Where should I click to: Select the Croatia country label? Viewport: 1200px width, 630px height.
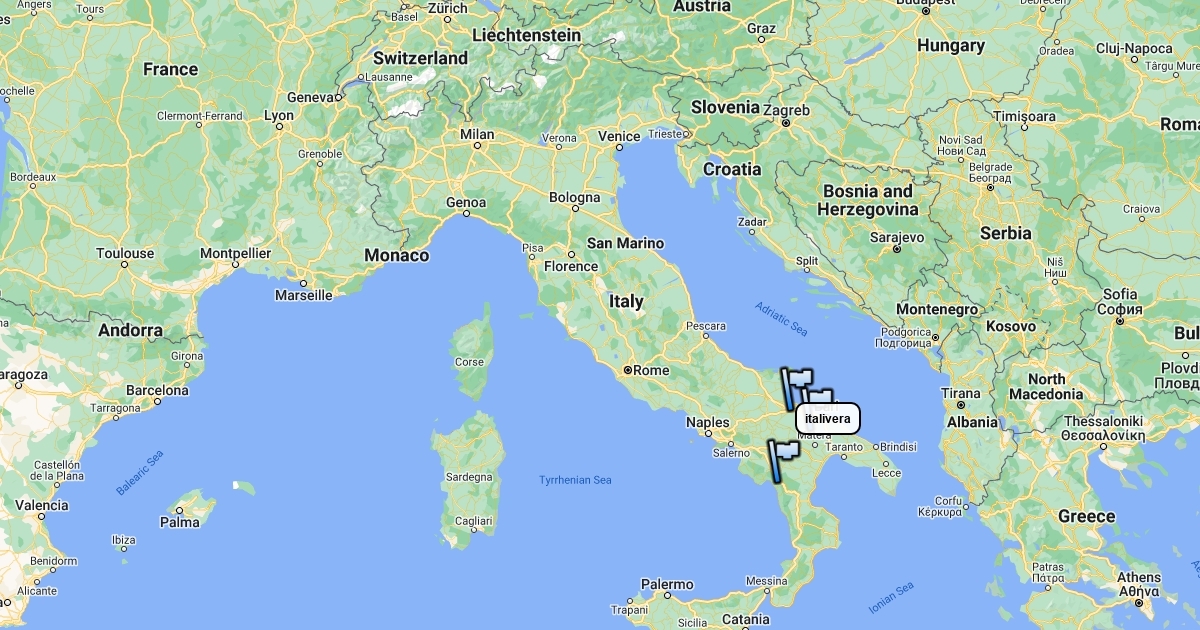[732, 170]
